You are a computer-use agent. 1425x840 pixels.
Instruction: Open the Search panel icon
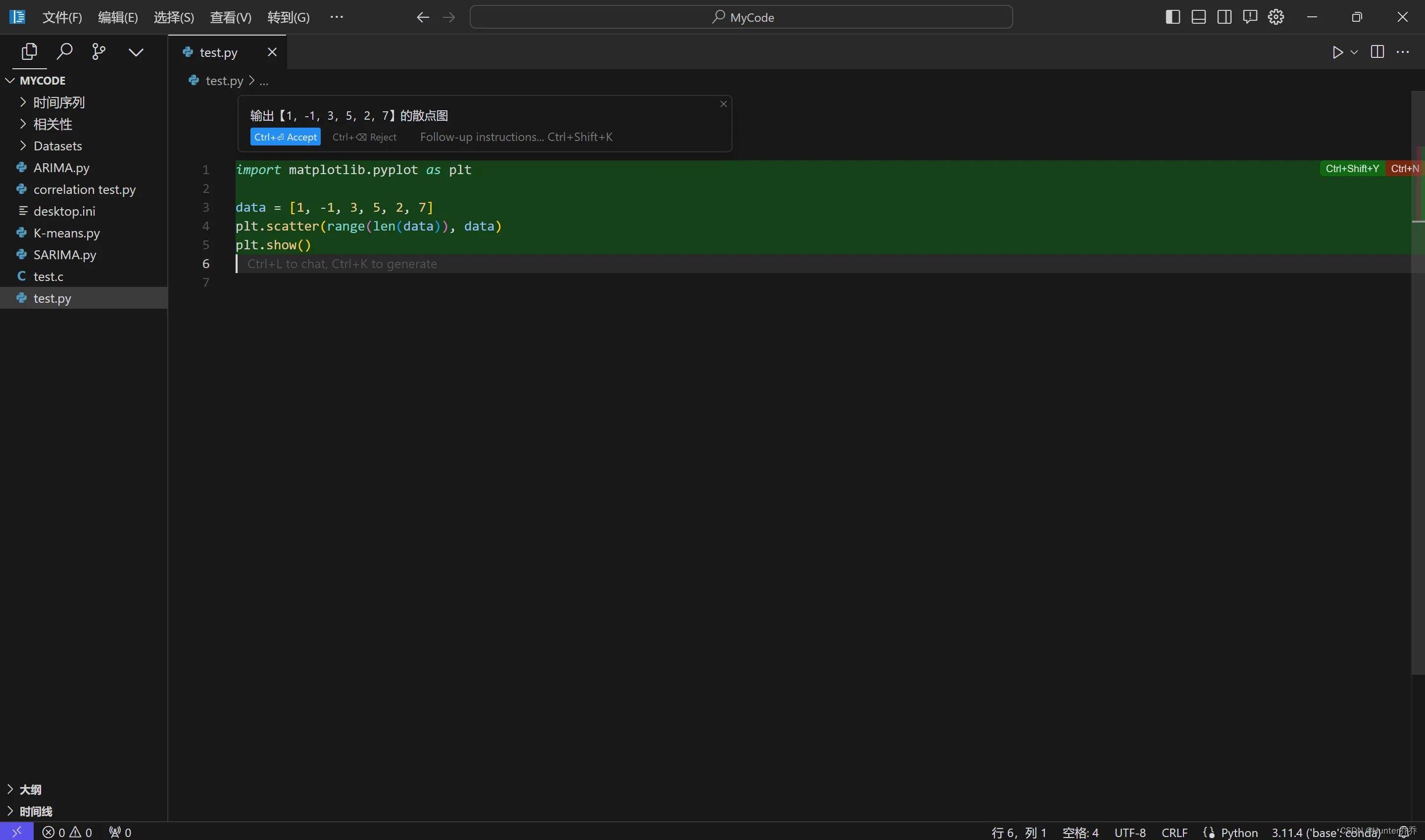pyautogui.click(x=64, y=52)
